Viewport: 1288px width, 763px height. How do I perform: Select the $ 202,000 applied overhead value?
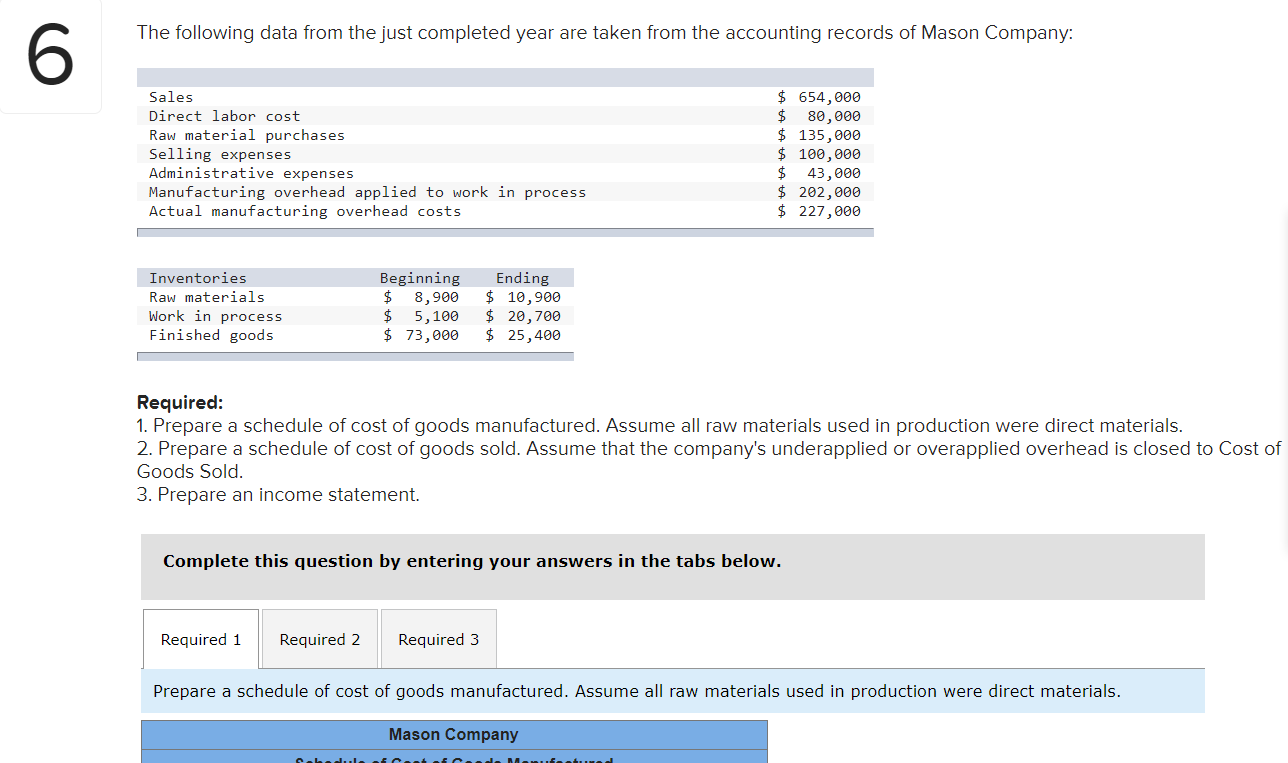(x=819, y=192)
